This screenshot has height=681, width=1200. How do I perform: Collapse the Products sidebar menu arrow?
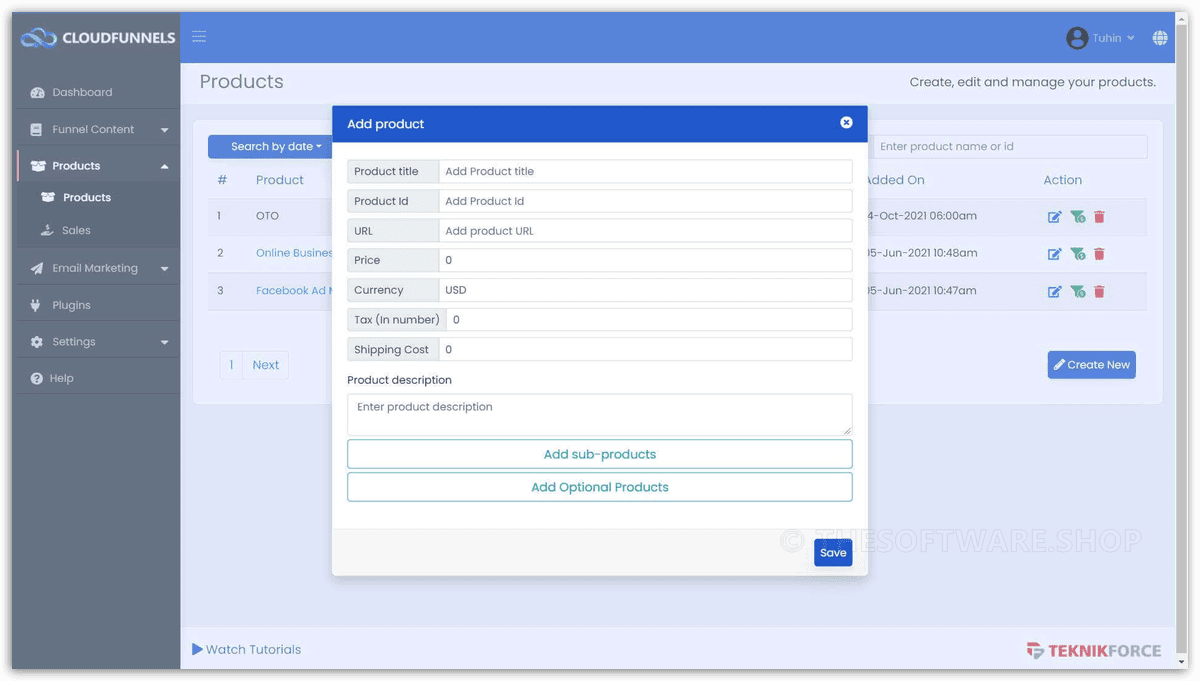(x=165, y=166)
